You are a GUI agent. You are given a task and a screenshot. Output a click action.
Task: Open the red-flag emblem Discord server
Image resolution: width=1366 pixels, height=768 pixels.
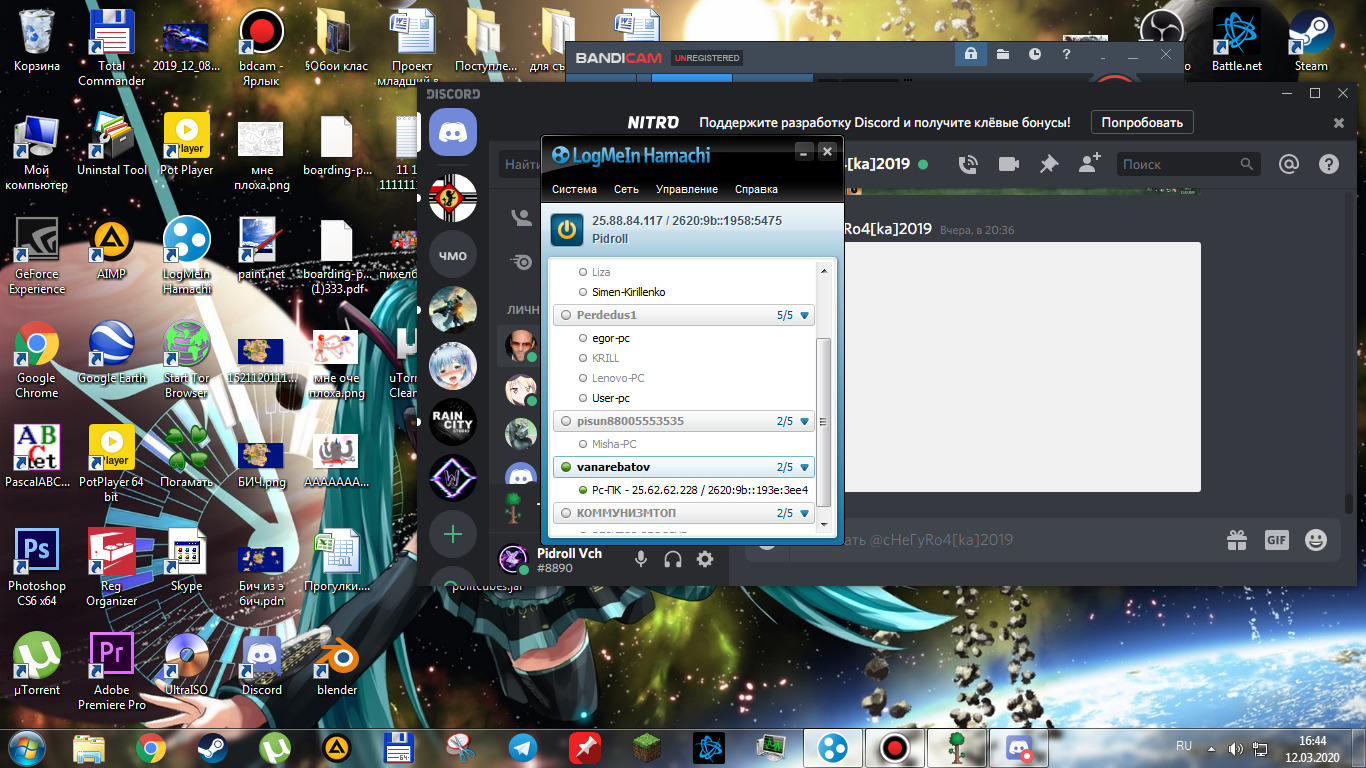[453, 199]
